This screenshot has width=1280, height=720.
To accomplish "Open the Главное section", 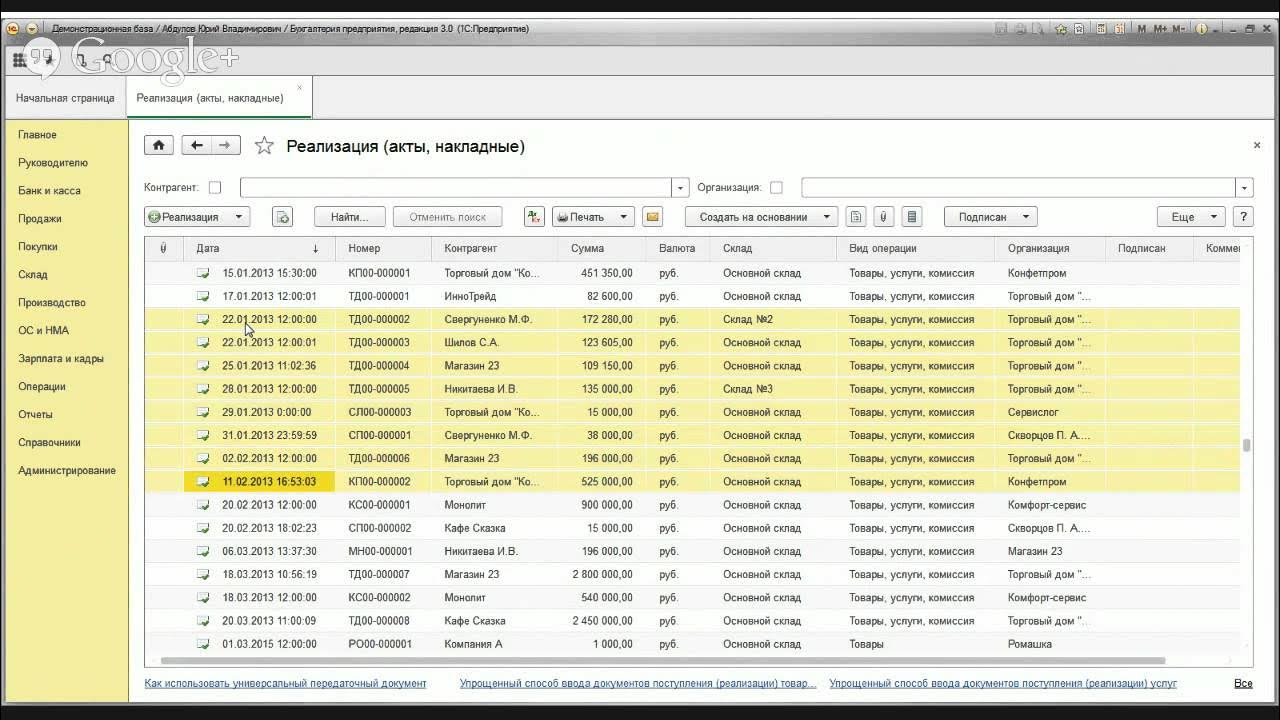I will pyautogui.click(x=37, y=135).
